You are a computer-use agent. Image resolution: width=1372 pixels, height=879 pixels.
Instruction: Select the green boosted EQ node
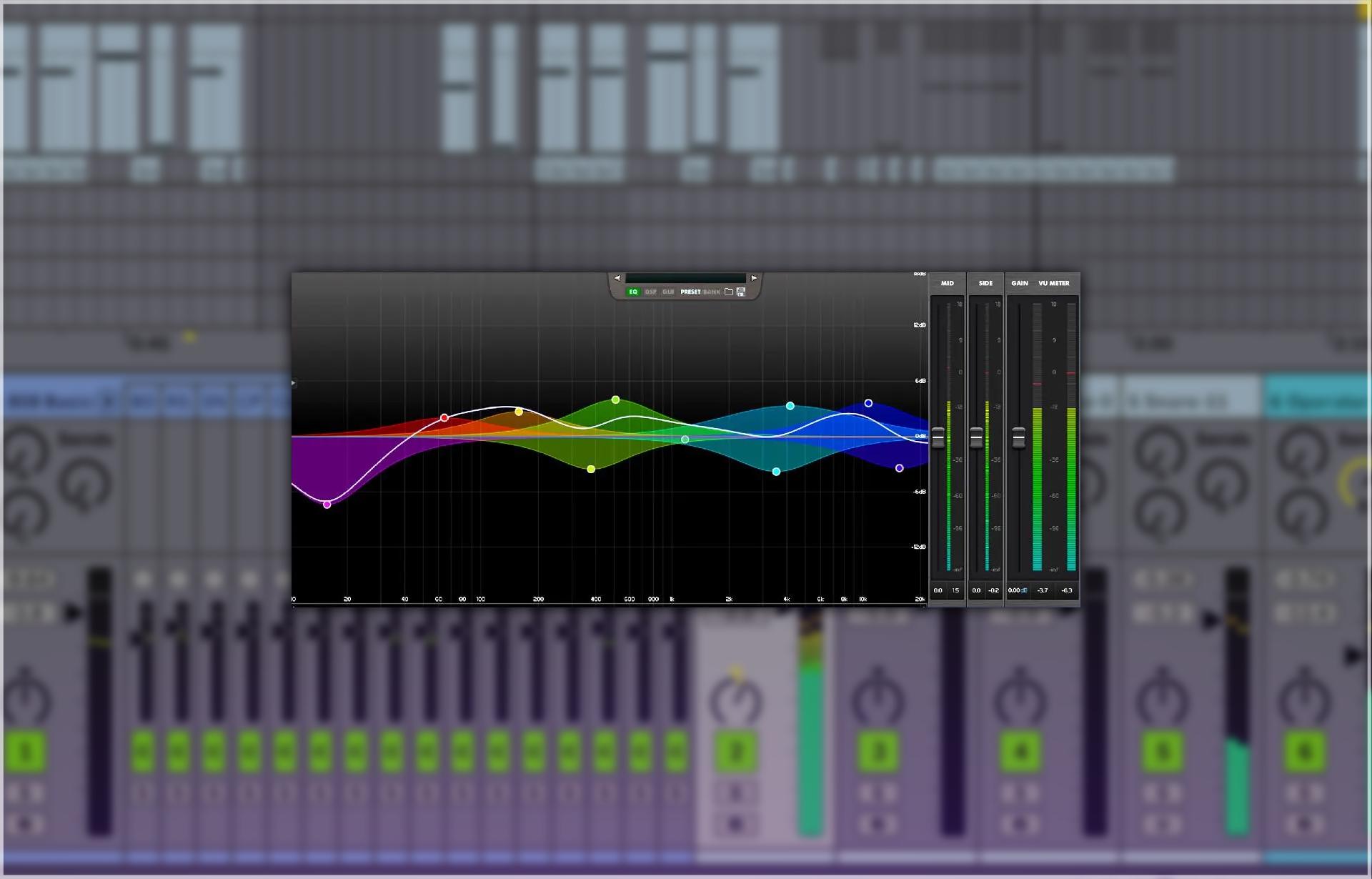coord(616,399)
